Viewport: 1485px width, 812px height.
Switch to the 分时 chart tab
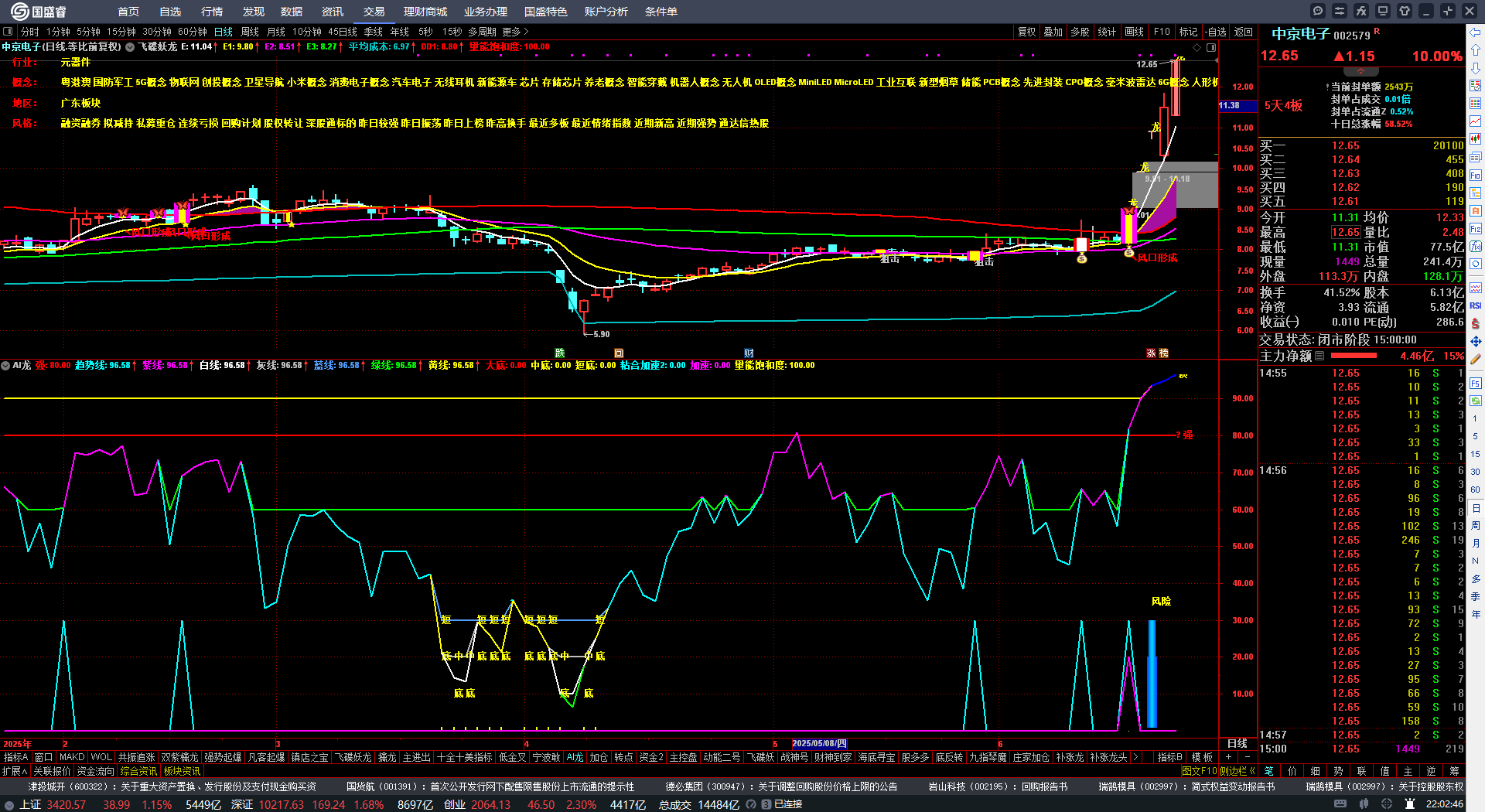29,32
